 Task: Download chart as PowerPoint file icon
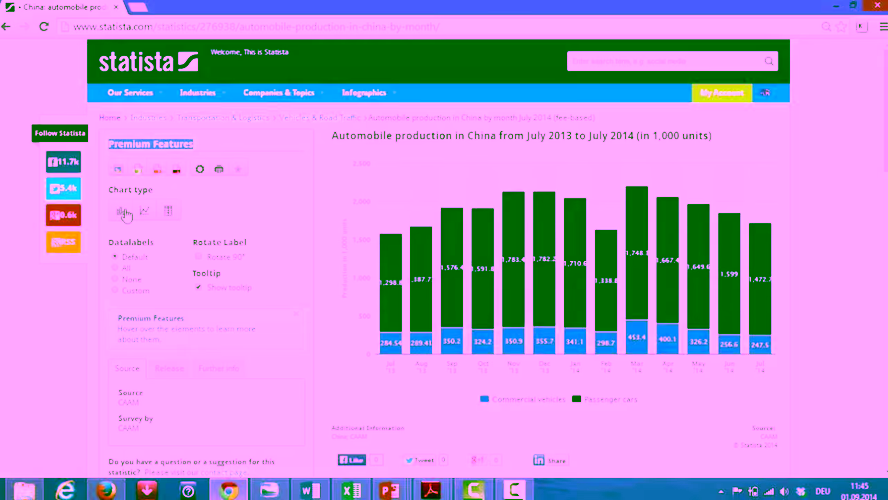[157, 169]
